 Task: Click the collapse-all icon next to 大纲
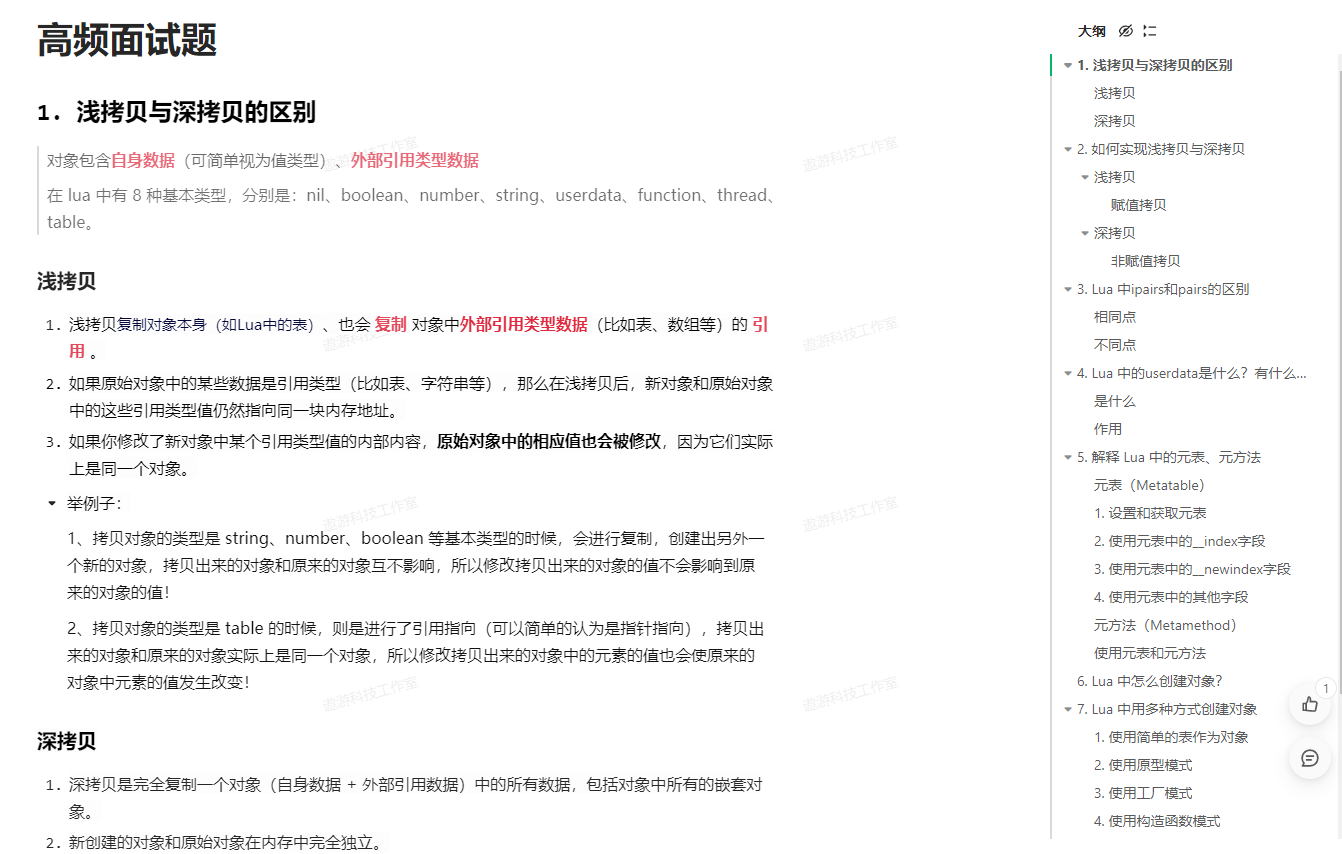[1150, 31]
